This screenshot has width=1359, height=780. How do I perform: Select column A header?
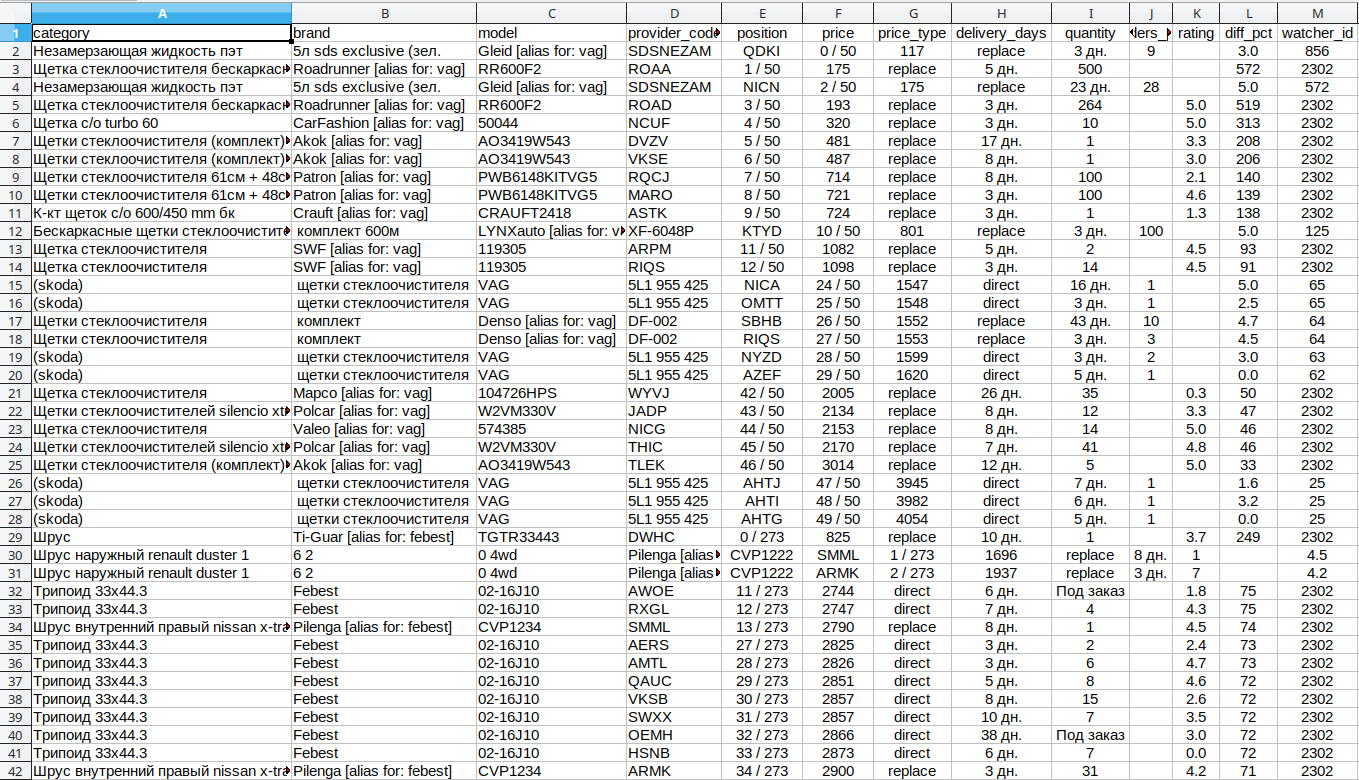(161, 14)
